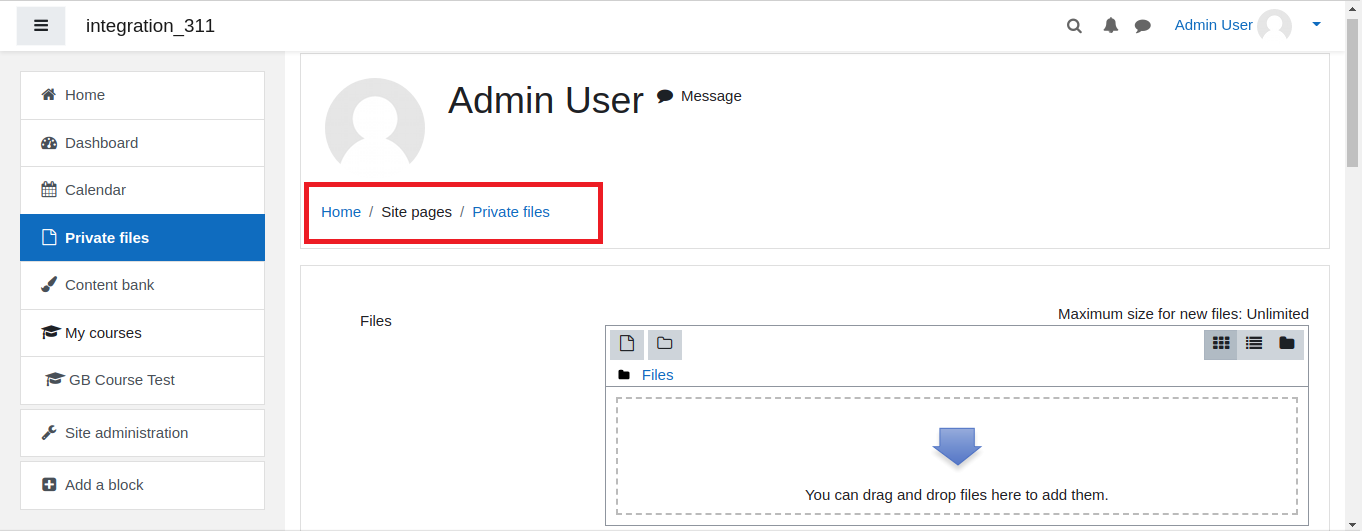Viewport: 1362px width, 531px height.
Task: Click the Content bank paintbrush icon
Action: [49, 285]
